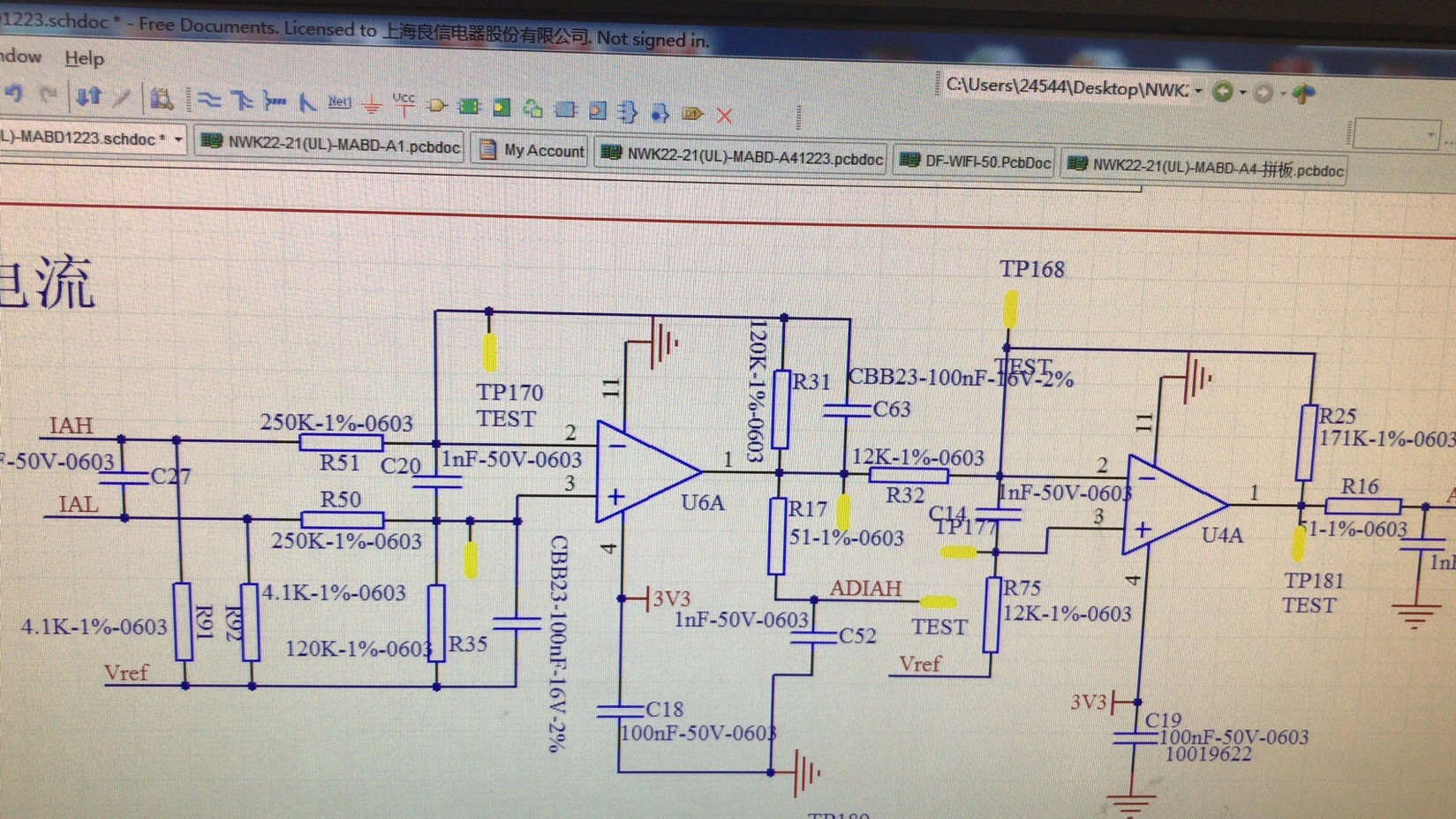The width and height of the screenshot is (1456, 819).
Task: Select the Place Part gate icon
Action: pyautogui.click(x=436, y=107)
